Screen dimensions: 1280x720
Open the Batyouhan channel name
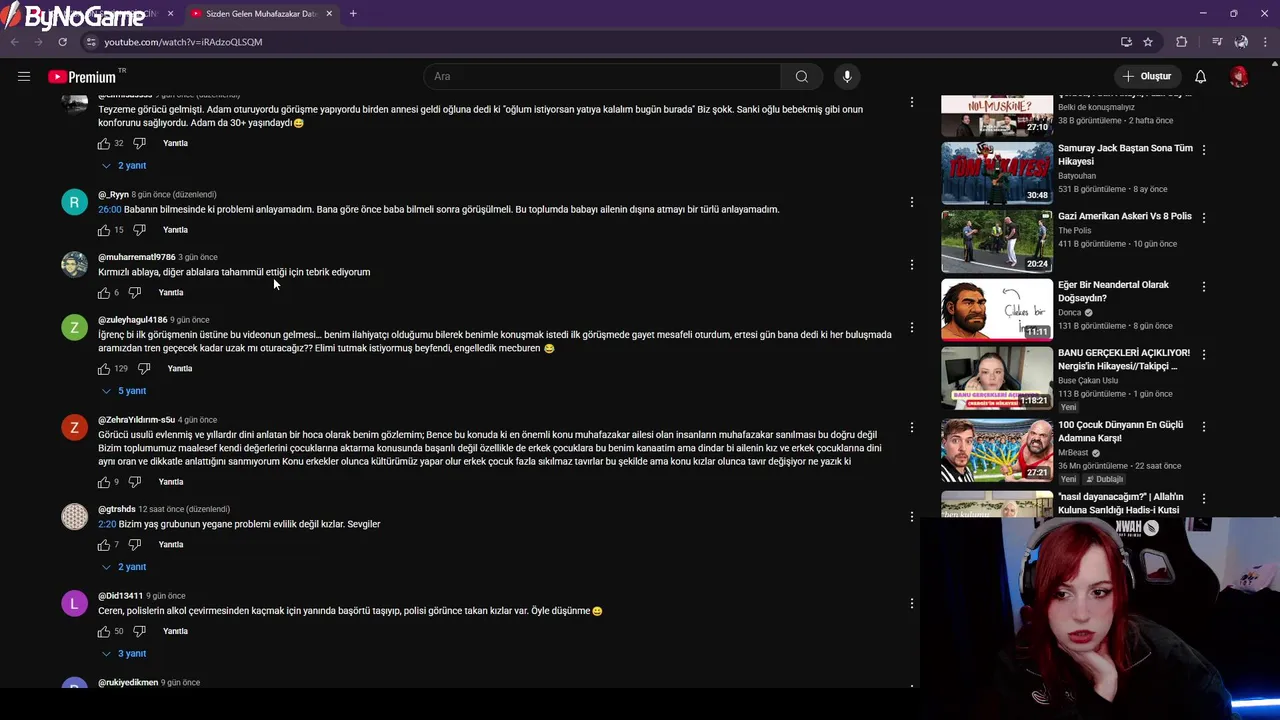click(x=1077, y=176)
